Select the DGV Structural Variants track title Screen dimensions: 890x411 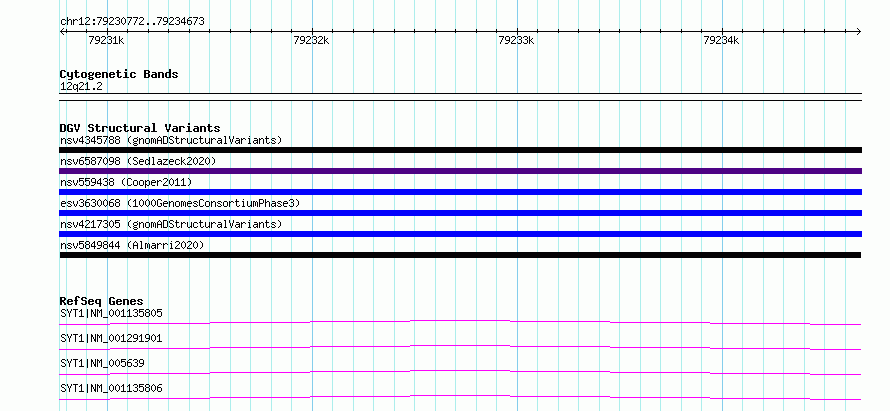[x=140, y=128]
